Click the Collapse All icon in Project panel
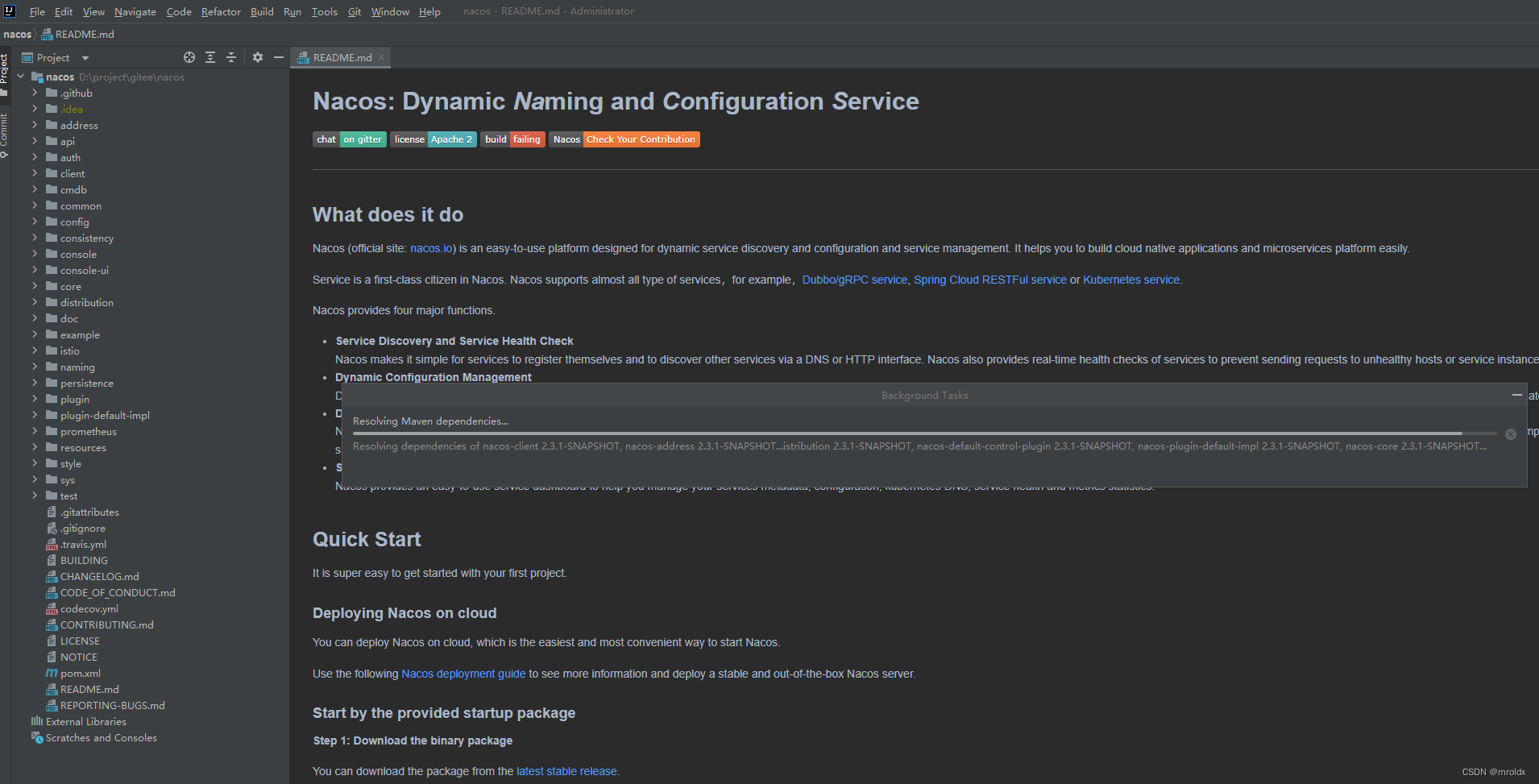 click(231, 57)
